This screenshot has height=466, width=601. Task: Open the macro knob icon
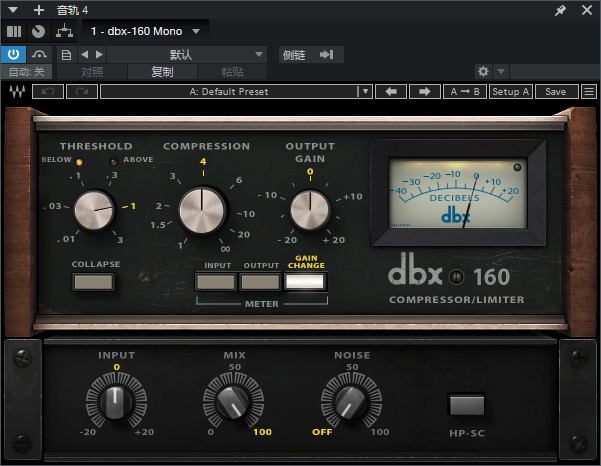(x=38, y=31)
